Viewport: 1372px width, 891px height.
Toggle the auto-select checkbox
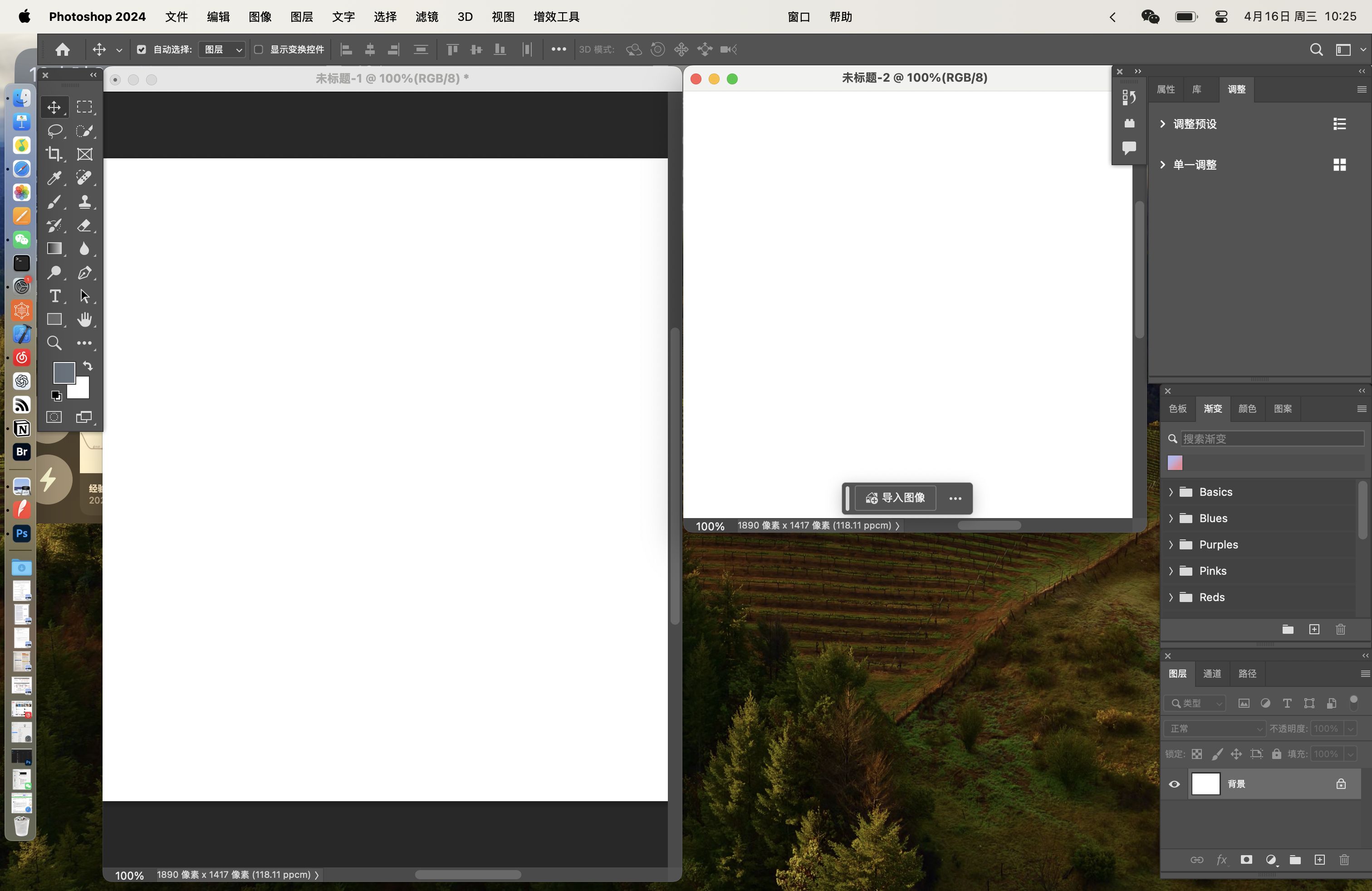[x=141, y=49]
